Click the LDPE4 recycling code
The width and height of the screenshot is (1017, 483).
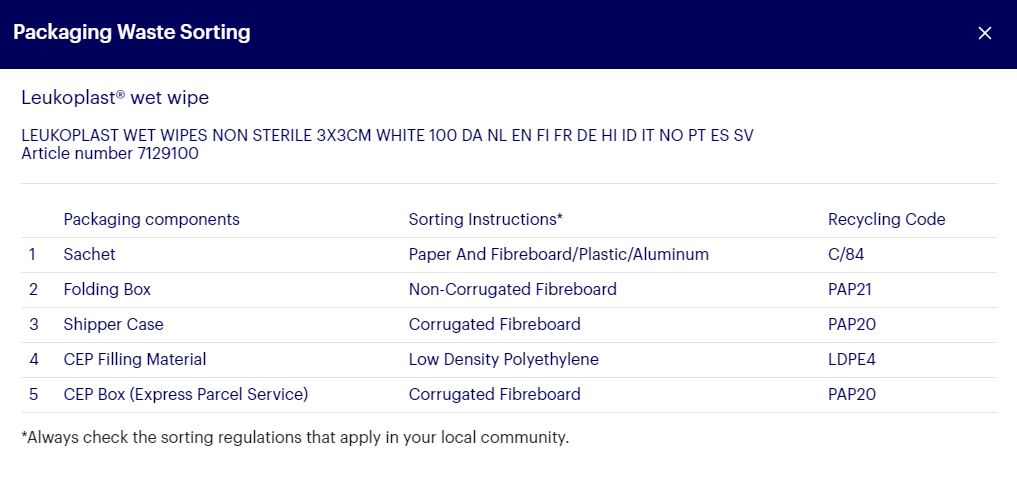pyautogui.click(x=852, y=359)
